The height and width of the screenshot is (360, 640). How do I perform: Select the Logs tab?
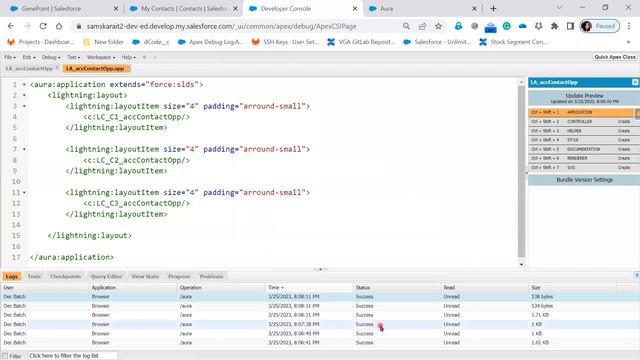[x=11, y=276]
